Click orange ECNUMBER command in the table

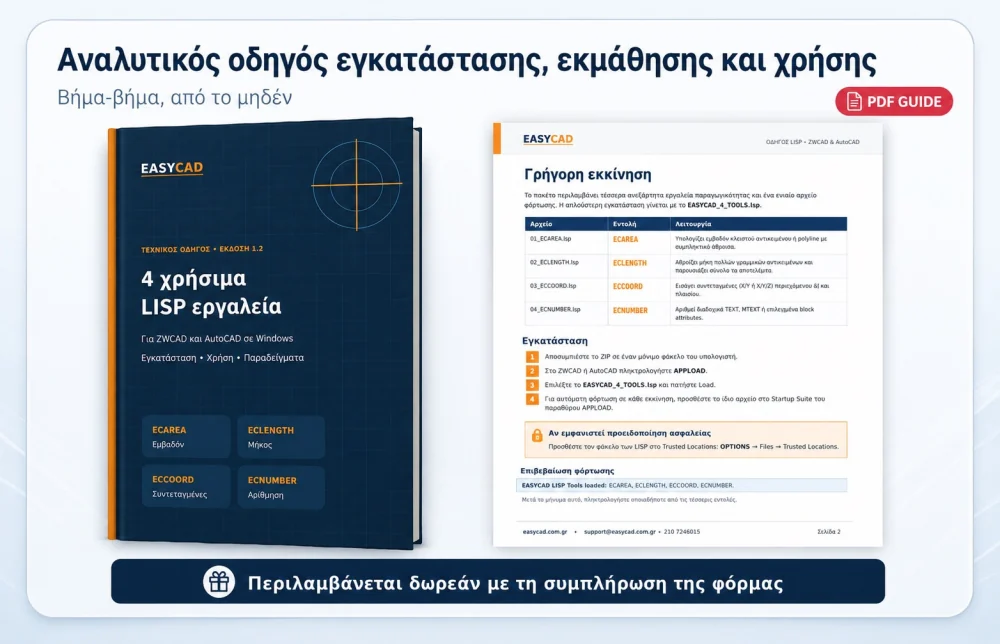630,311
